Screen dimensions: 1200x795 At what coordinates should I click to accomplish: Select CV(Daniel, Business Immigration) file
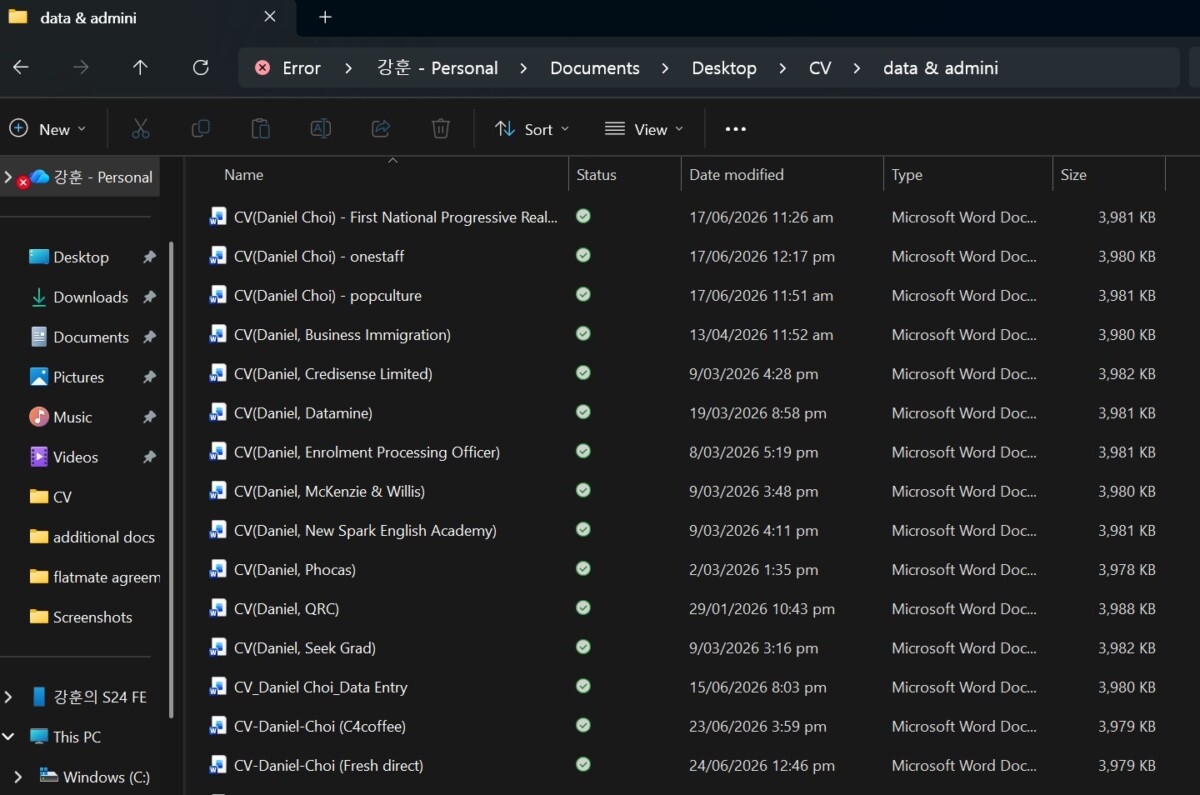click(342, 334)
